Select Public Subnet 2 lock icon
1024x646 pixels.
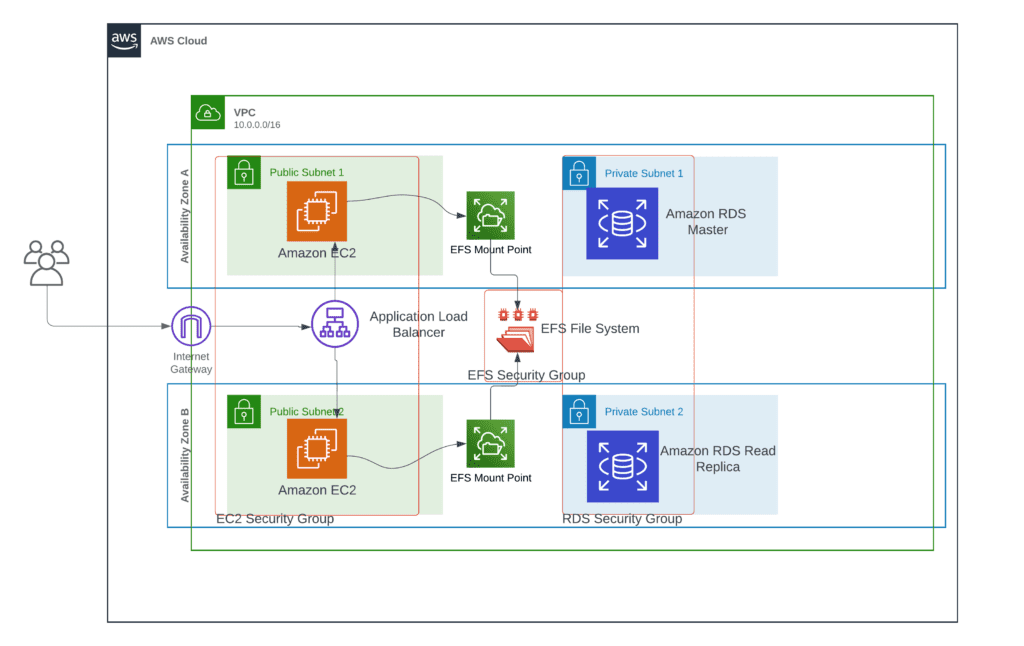click(x=244, y=412)
